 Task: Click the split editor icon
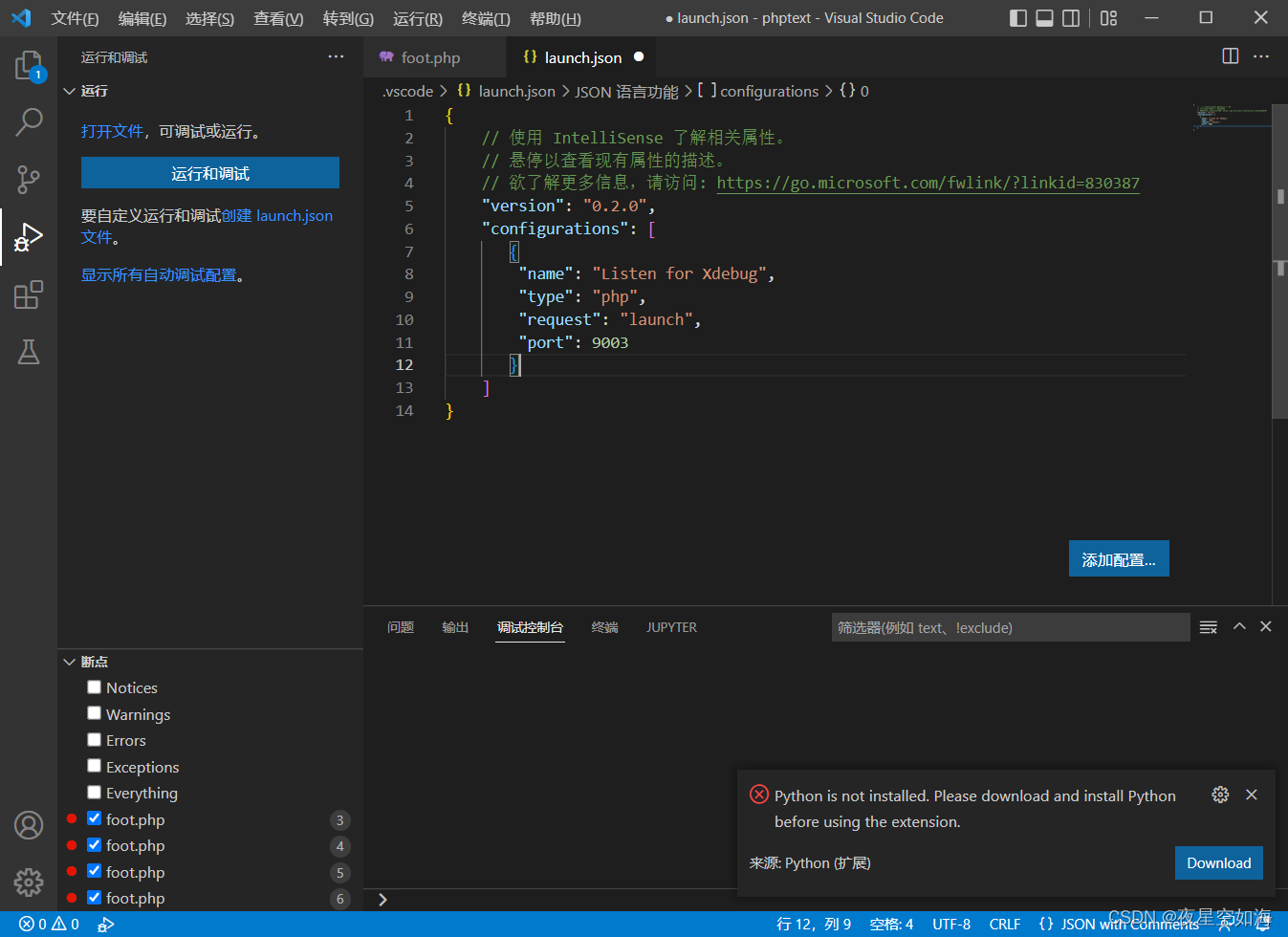(1231, 56)
